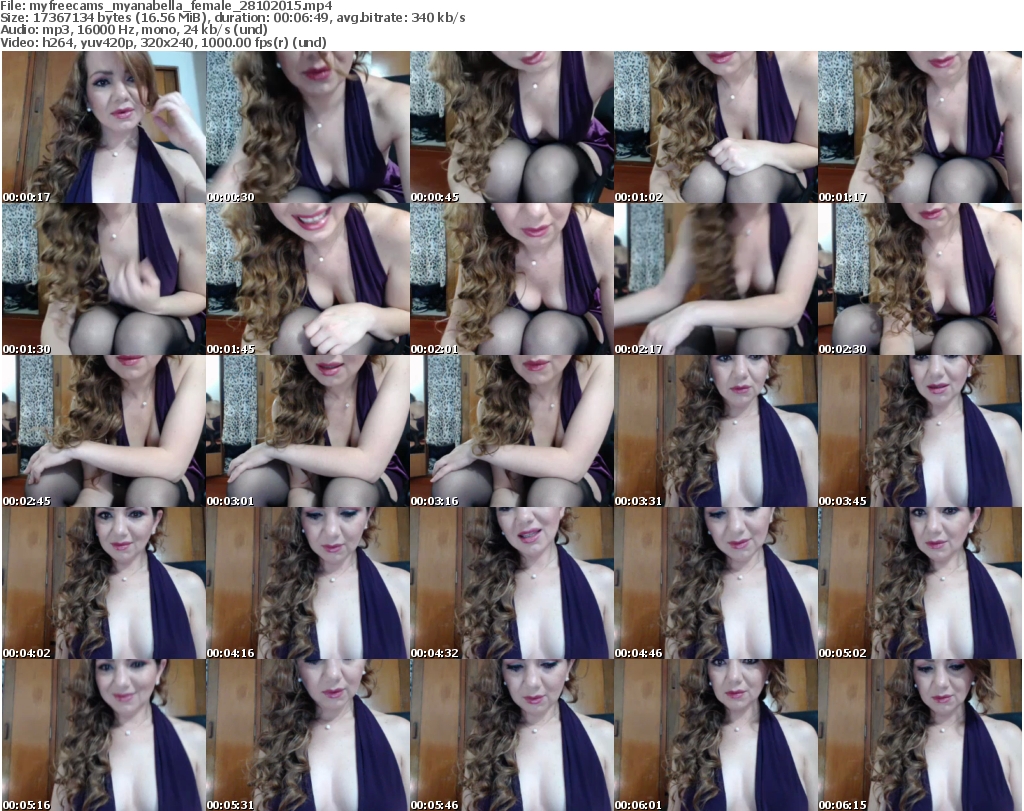Select the thumbnail timestamped 00:01:17
This screenshot has height=811, width=1024.
920,127
